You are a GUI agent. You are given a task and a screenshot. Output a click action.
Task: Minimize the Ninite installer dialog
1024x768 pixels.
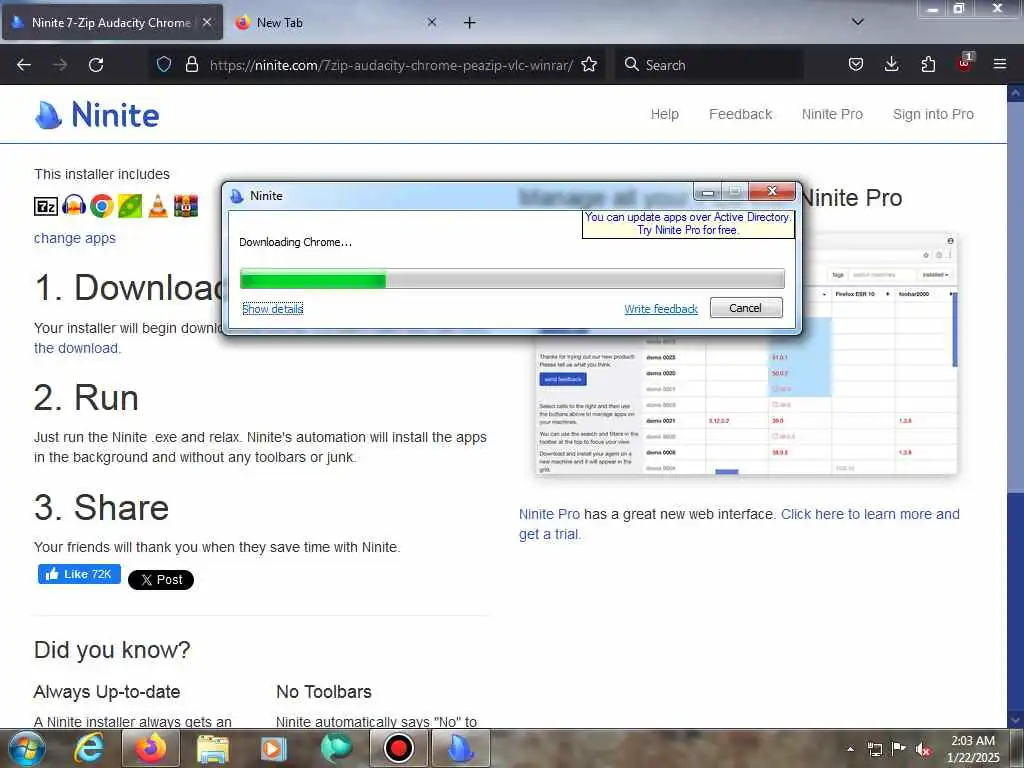coord(707,192)
